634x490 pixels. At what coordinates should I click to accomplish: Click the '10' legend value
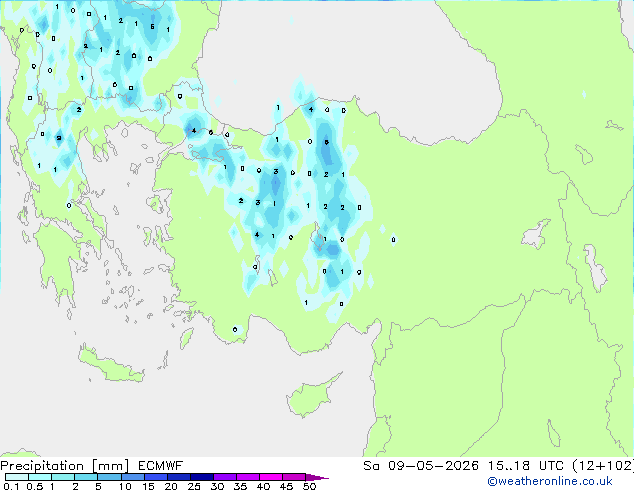point(125,486)
